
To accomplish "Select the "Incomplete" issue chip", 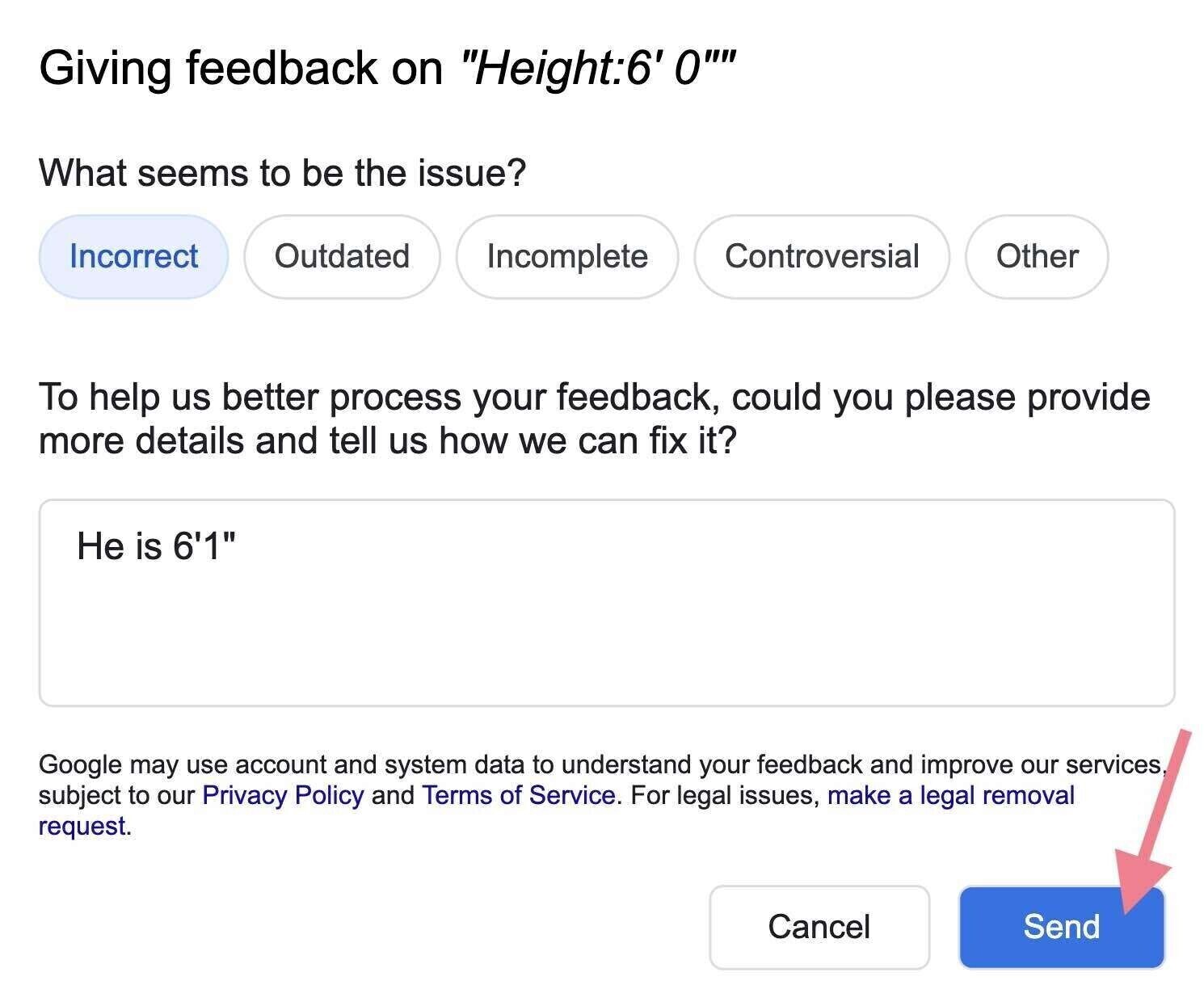I will (x=566, y=256).
